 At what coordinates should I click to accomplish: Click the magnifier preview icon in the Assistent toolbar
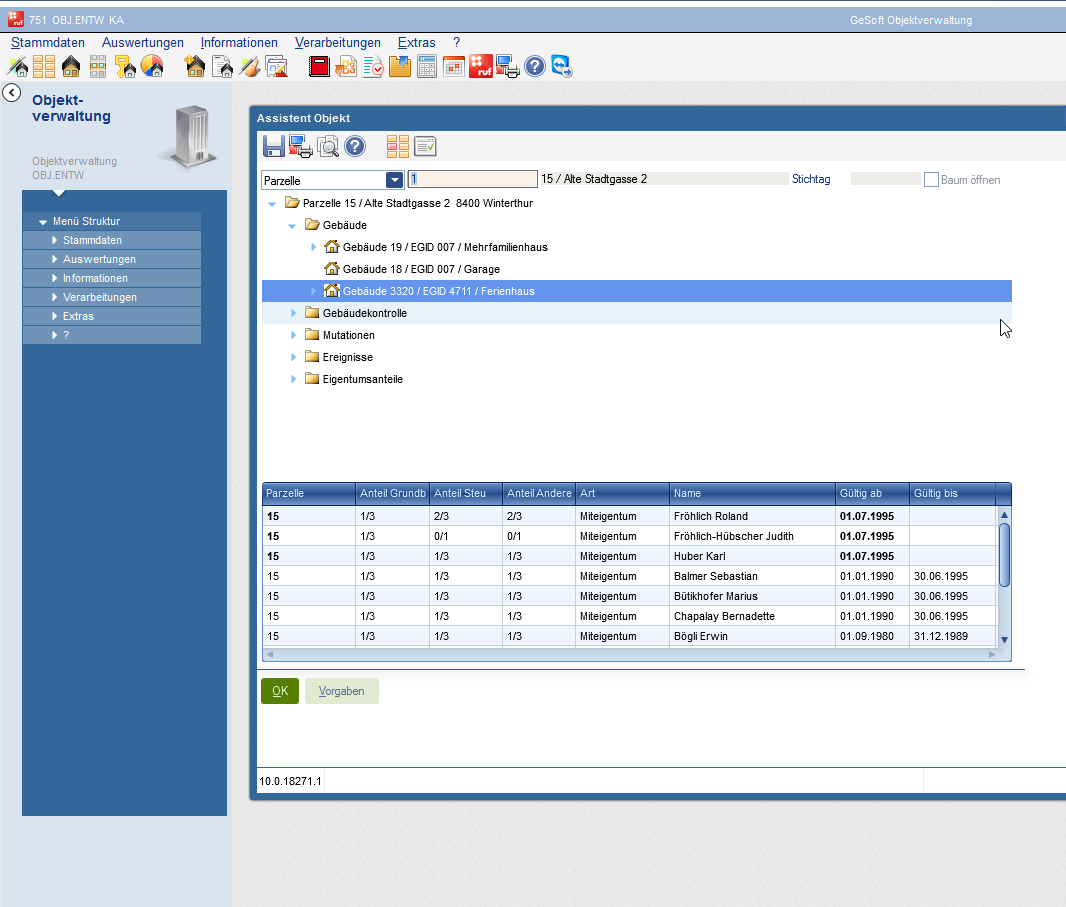(328, 146)
